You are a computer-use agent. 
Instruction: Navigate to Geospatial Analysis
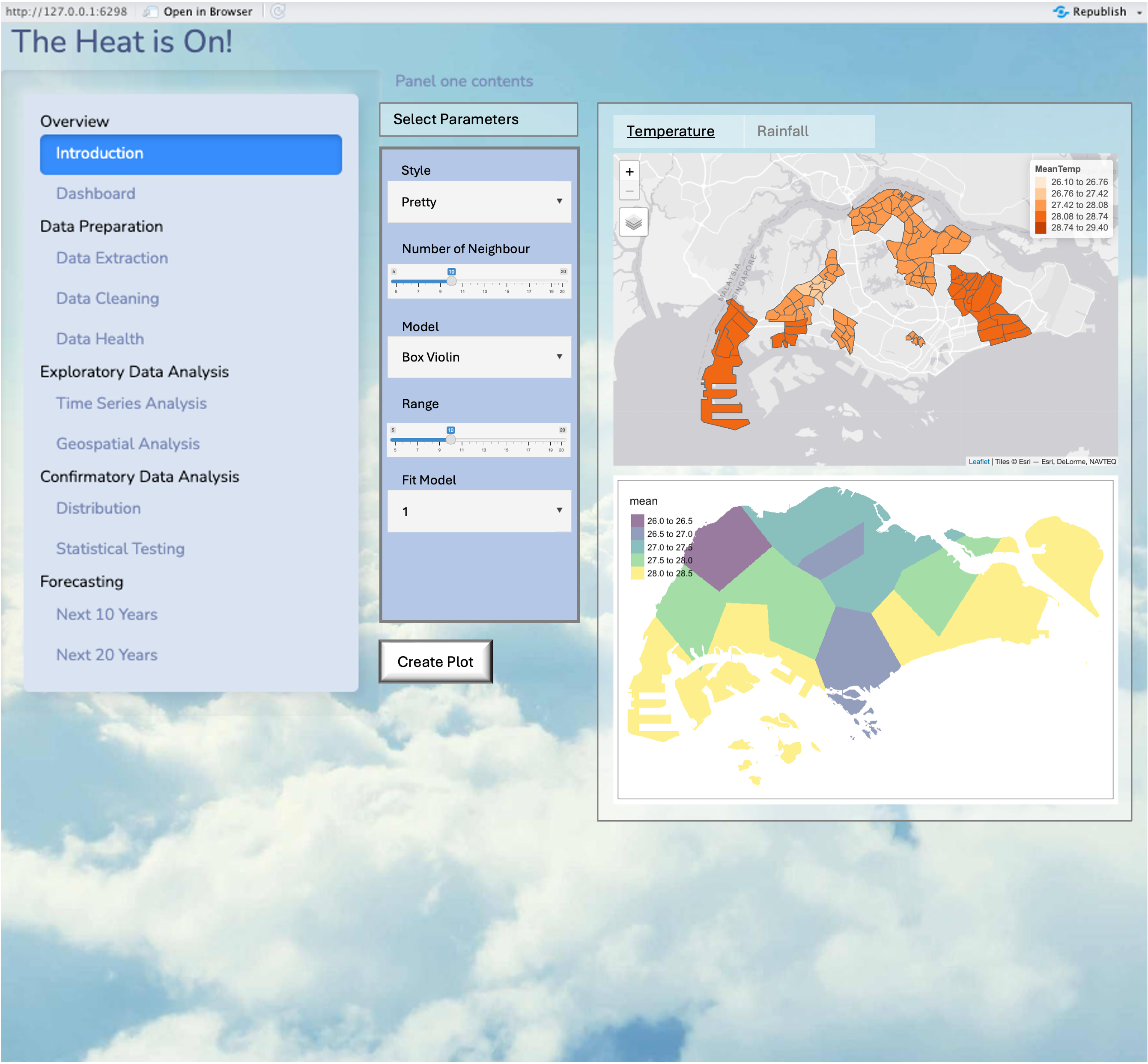click(x=128, y=443)
